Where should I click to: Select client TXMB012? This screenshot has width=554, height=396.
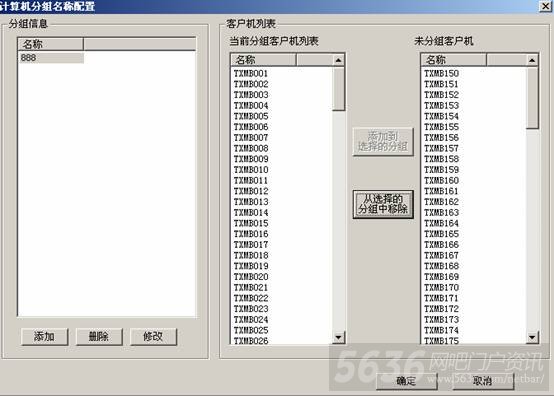[251, 191]
